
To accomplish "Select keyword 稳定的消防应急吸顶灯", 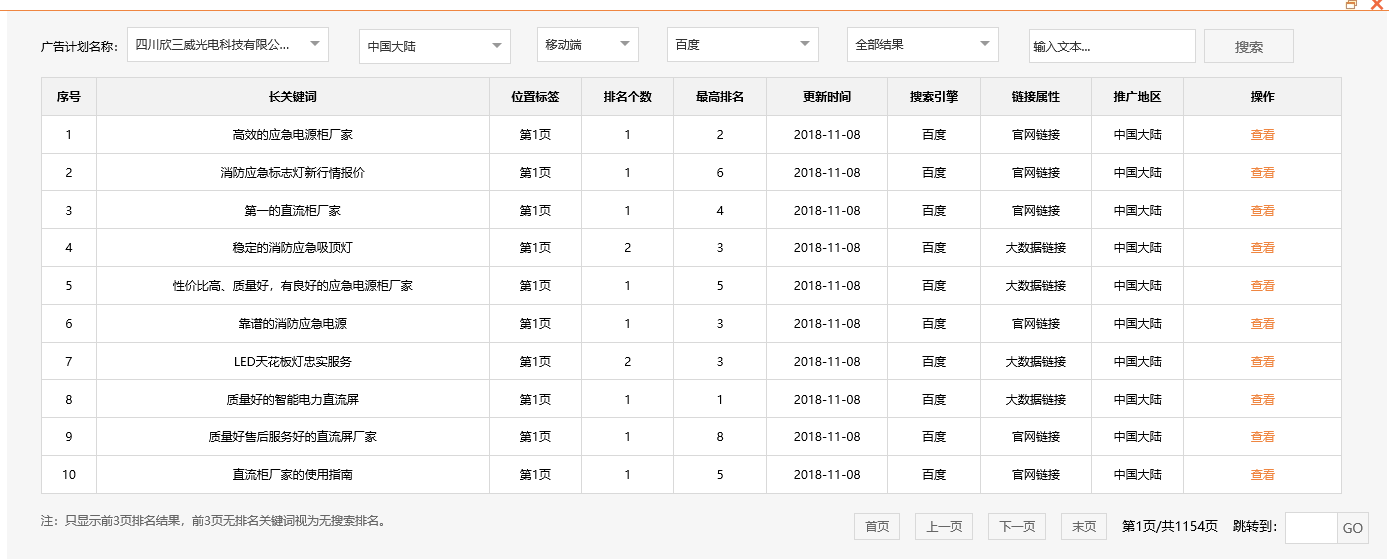I will (x=293, y=248).
